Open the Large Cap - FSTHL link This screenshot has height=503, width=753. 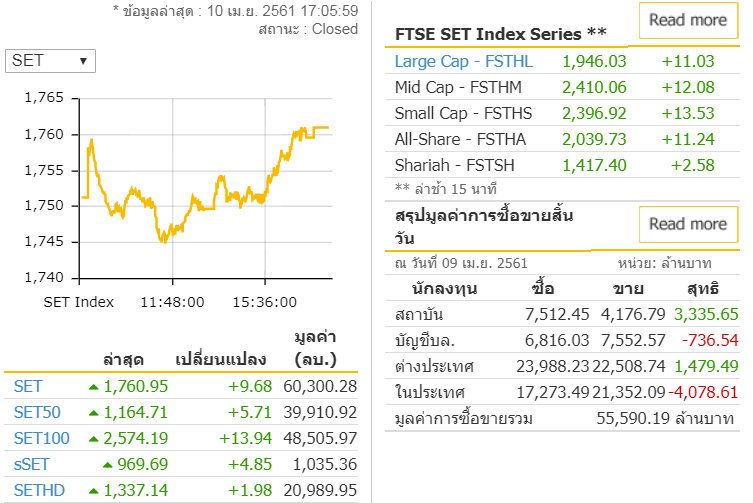[463, 61]
